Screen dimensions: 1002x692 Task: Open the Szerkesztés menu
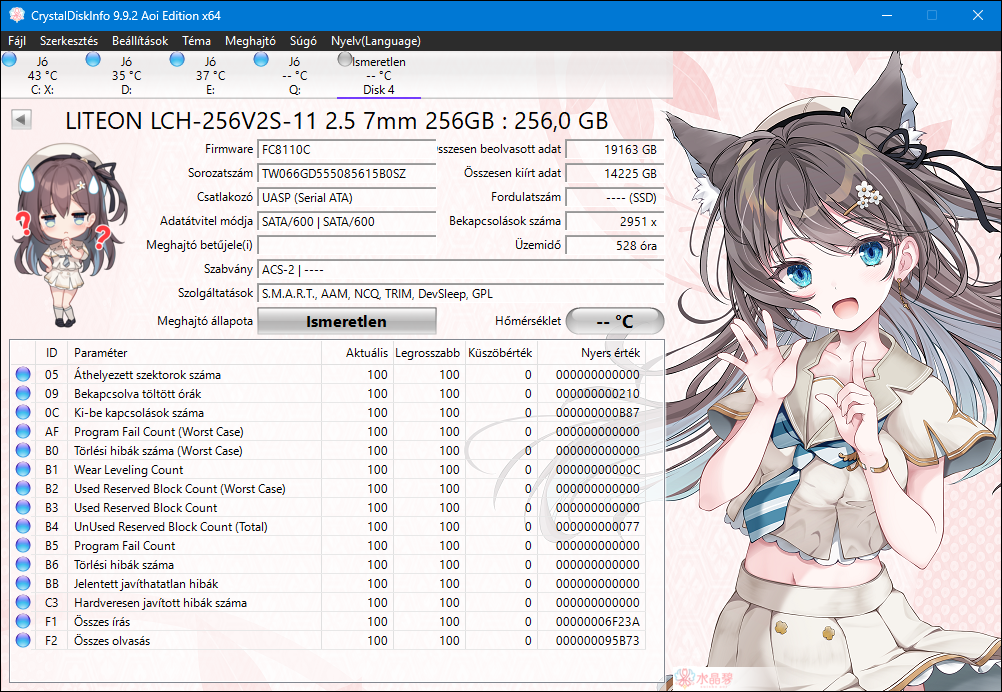pyautogui.click(x=69, y=41)
